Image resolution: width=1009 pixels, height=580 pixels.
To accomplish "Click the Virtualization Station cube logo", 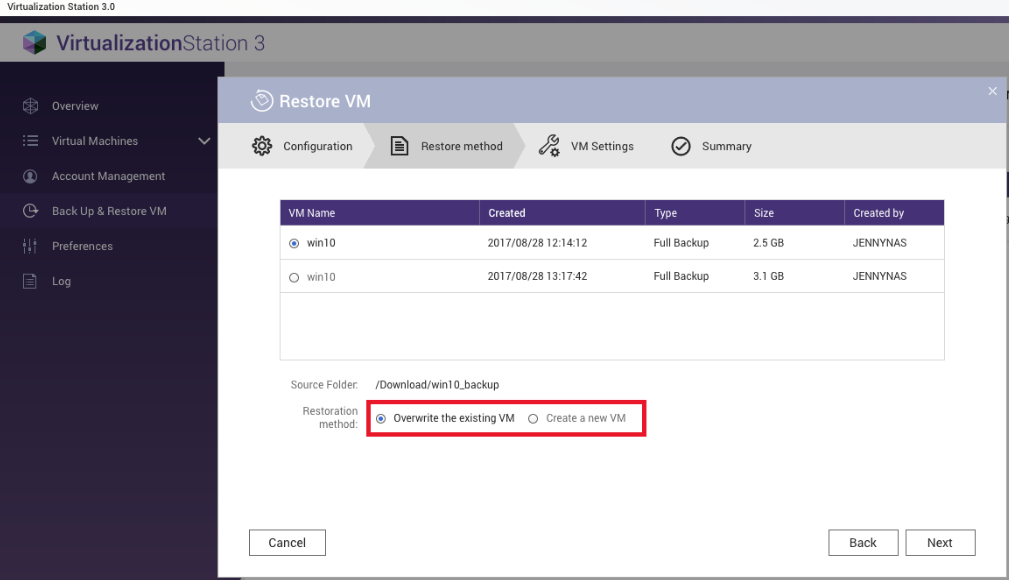I will click(34, 44).
